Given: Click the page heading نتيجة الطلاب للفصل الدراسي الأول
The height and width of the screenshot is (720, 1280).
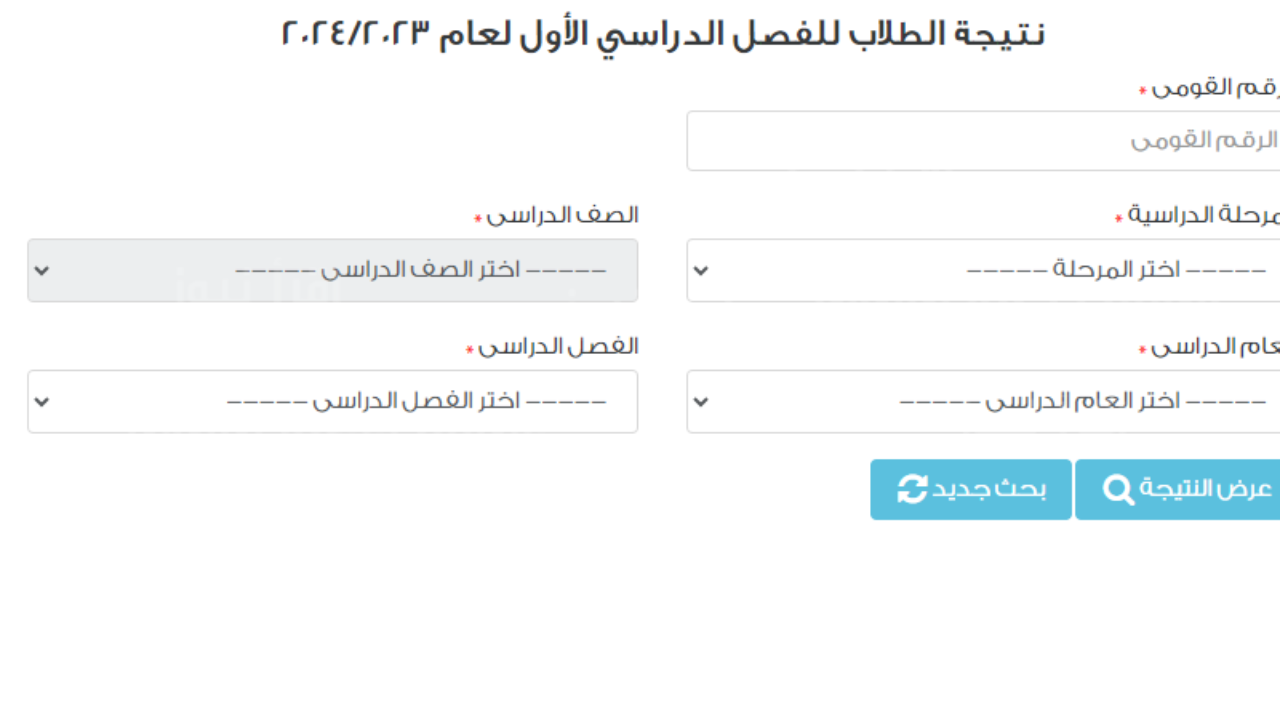Looking at the screenshot, I should click(x=662, y=34).
